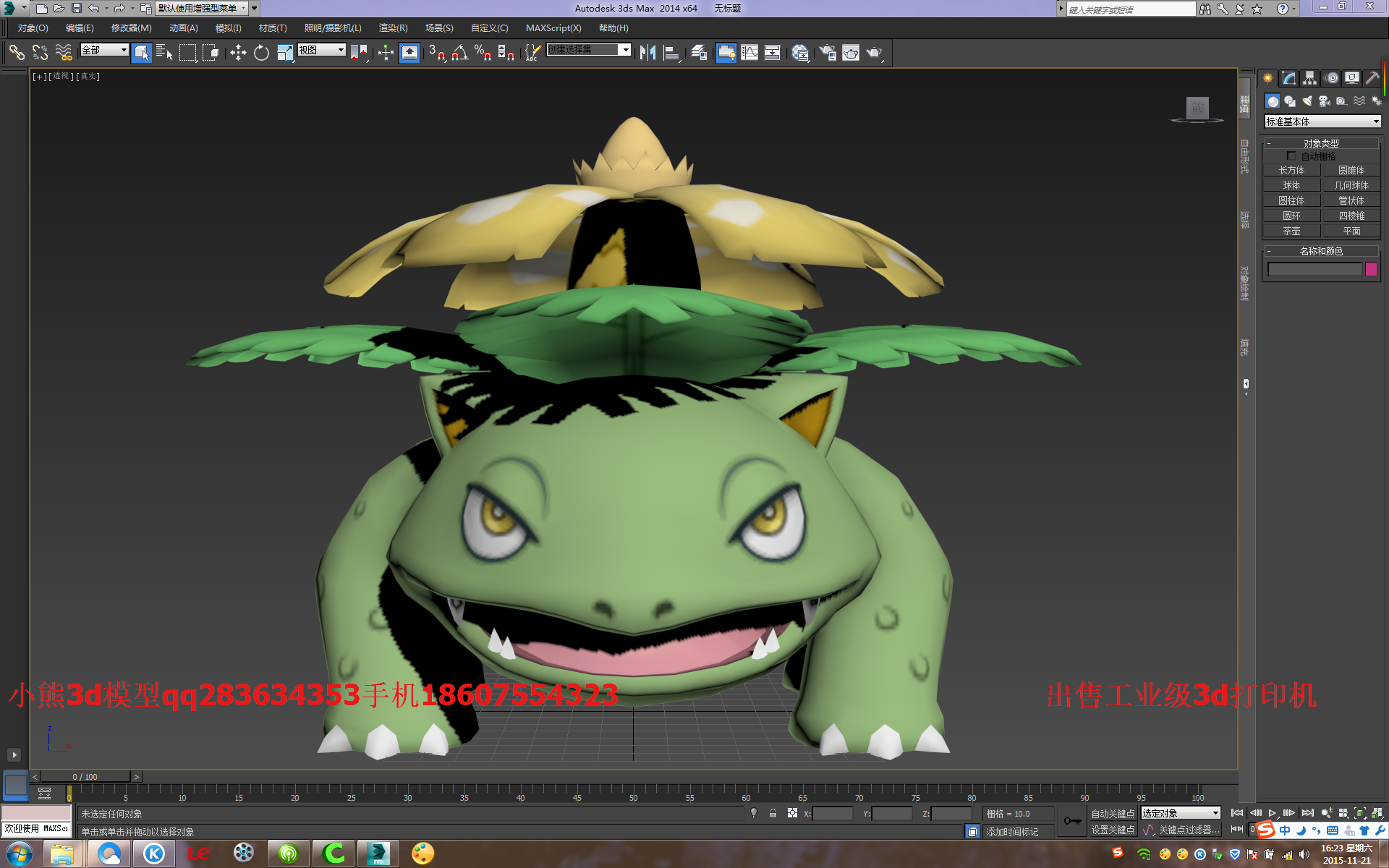Click the magenta object color swatch

tap(1371, 269)
